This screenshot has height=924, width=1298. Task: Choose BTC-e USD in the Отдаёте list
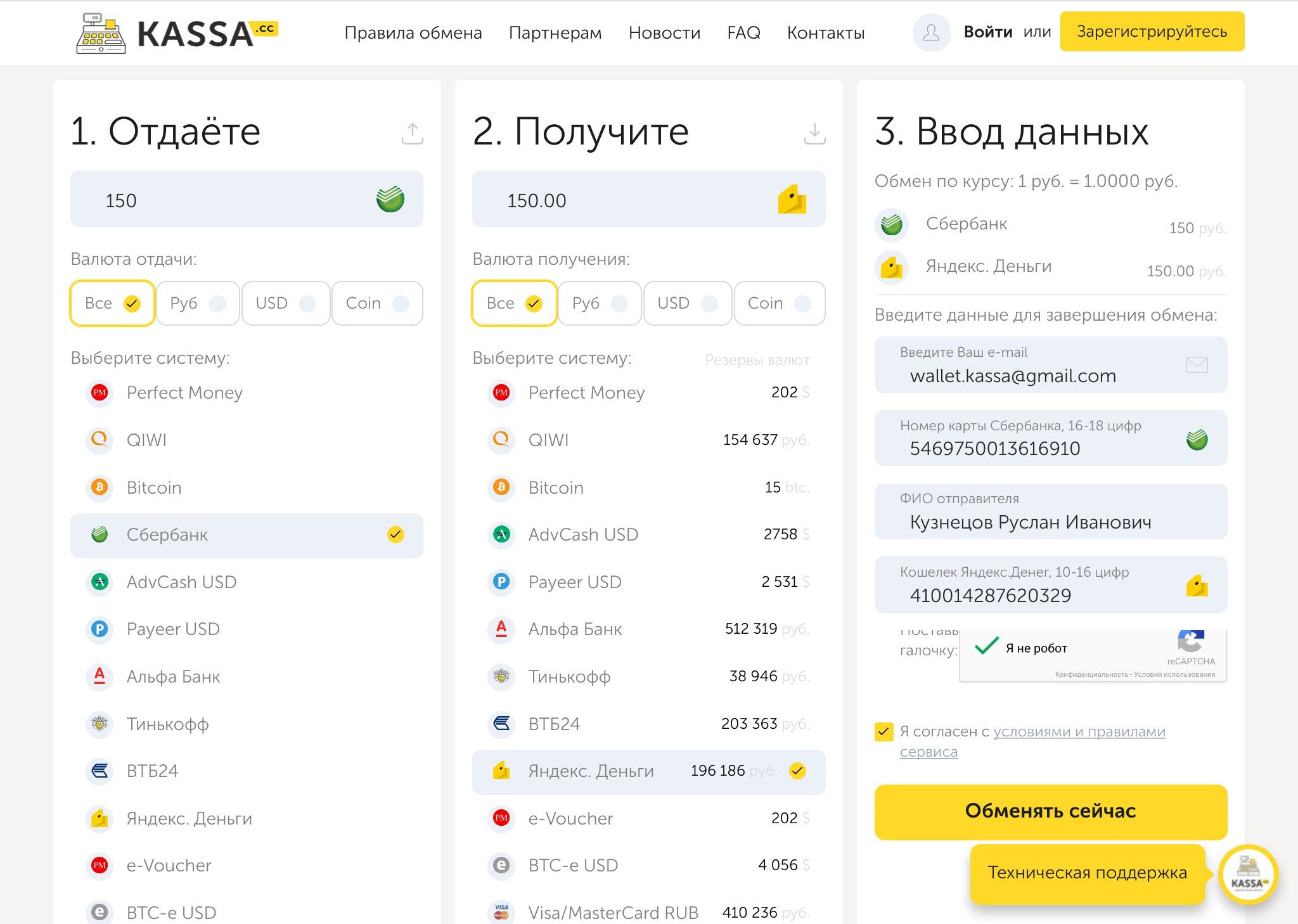click(x=247, y=912)
